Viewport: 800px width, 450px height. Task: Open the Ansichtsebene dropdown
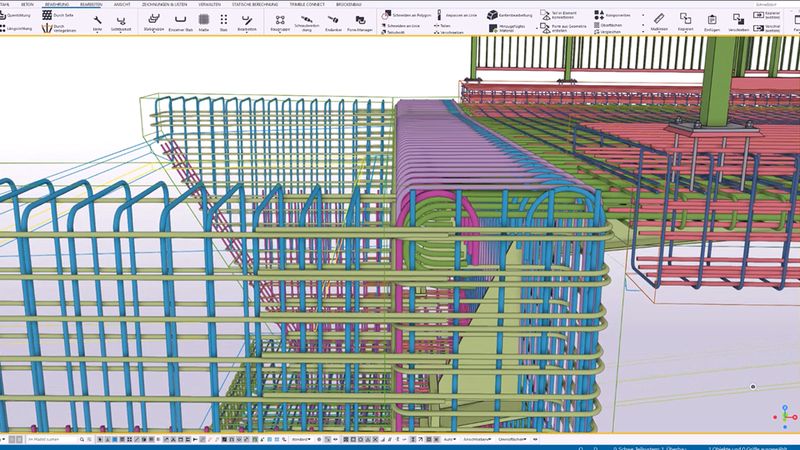tap(477, 439)
